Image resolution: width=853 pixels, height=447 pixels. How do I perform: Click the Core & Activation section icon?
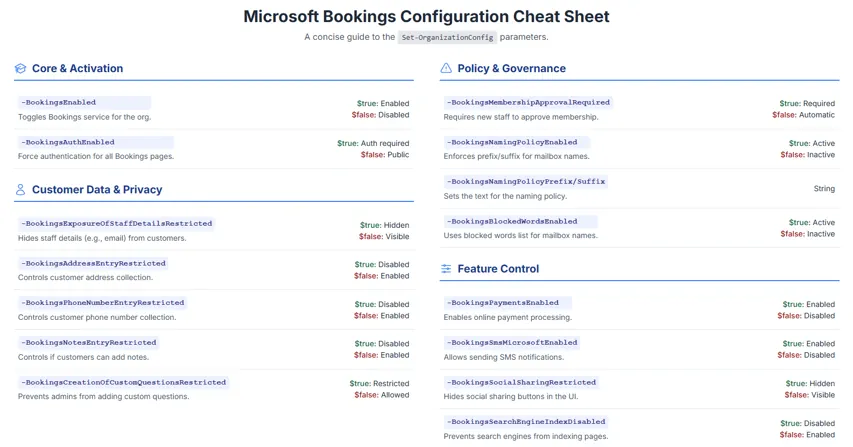coord(21,69)
